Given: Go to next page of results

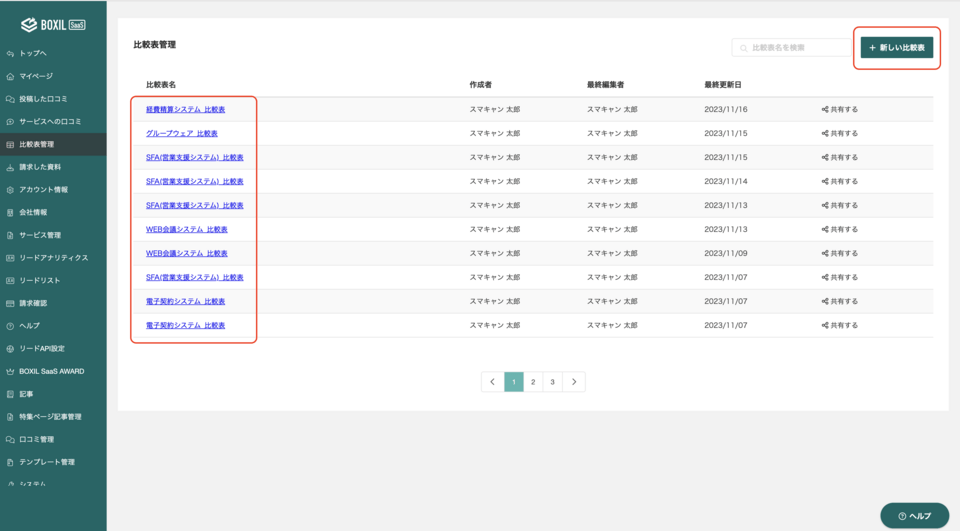Looking at the screenshot, I should tap(573, 382).
